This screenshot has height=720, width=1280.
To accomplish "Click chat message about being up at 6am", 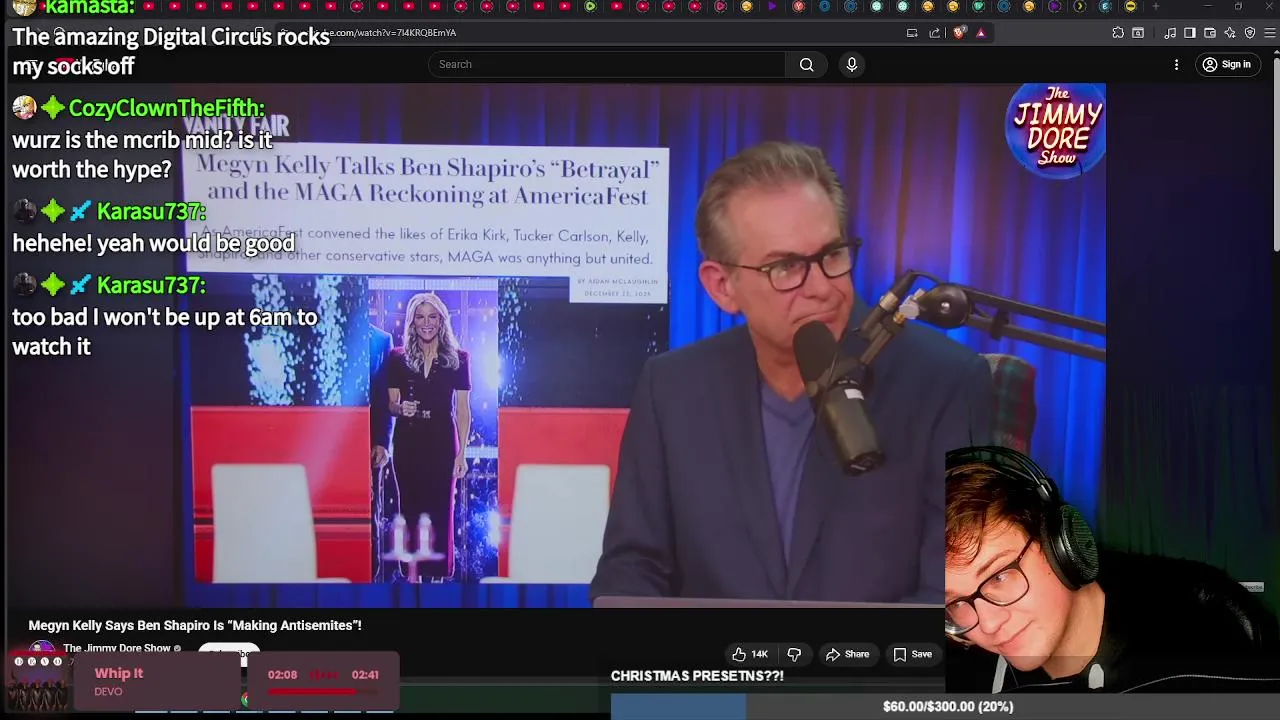I will click(x=164, y=331).
